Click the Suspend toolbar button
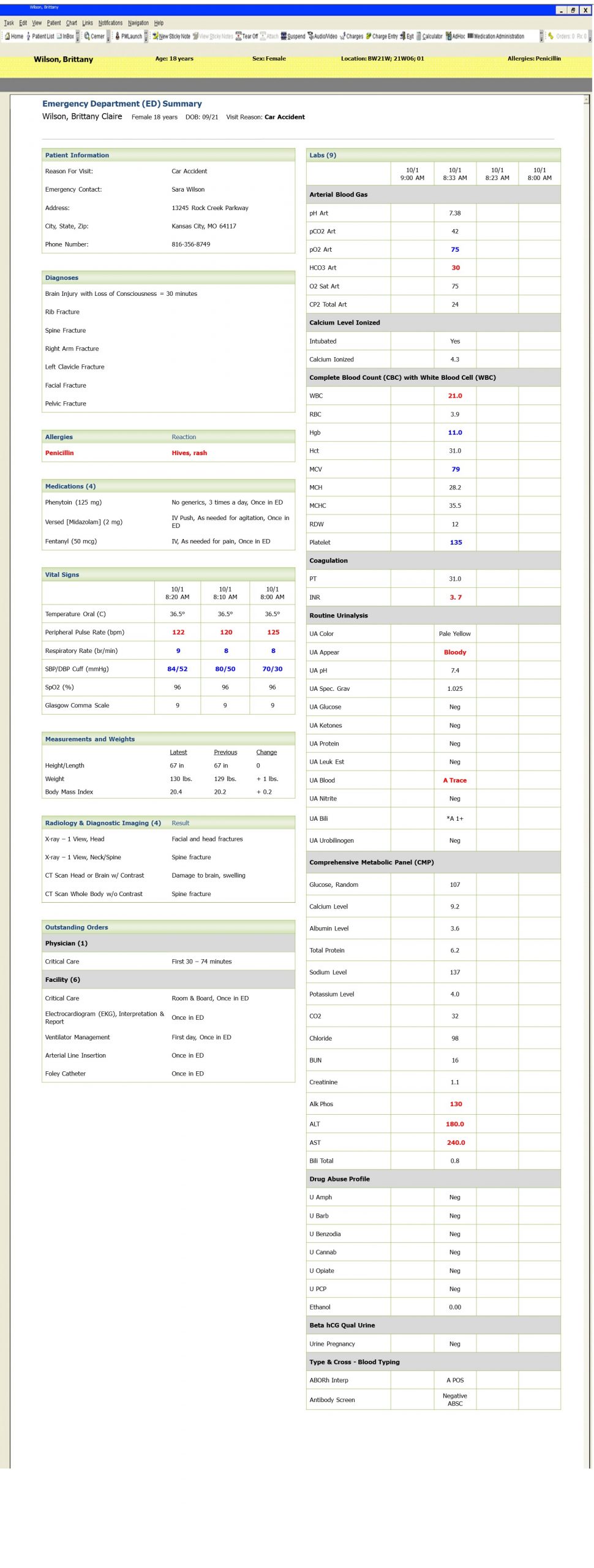The height and width of the screenshot is (1568, 594). [x=293, y=36]
